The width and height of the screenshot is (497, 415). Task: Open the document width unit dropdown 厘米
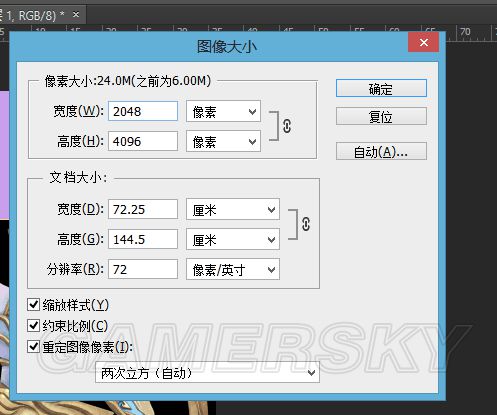pos(233,209)
